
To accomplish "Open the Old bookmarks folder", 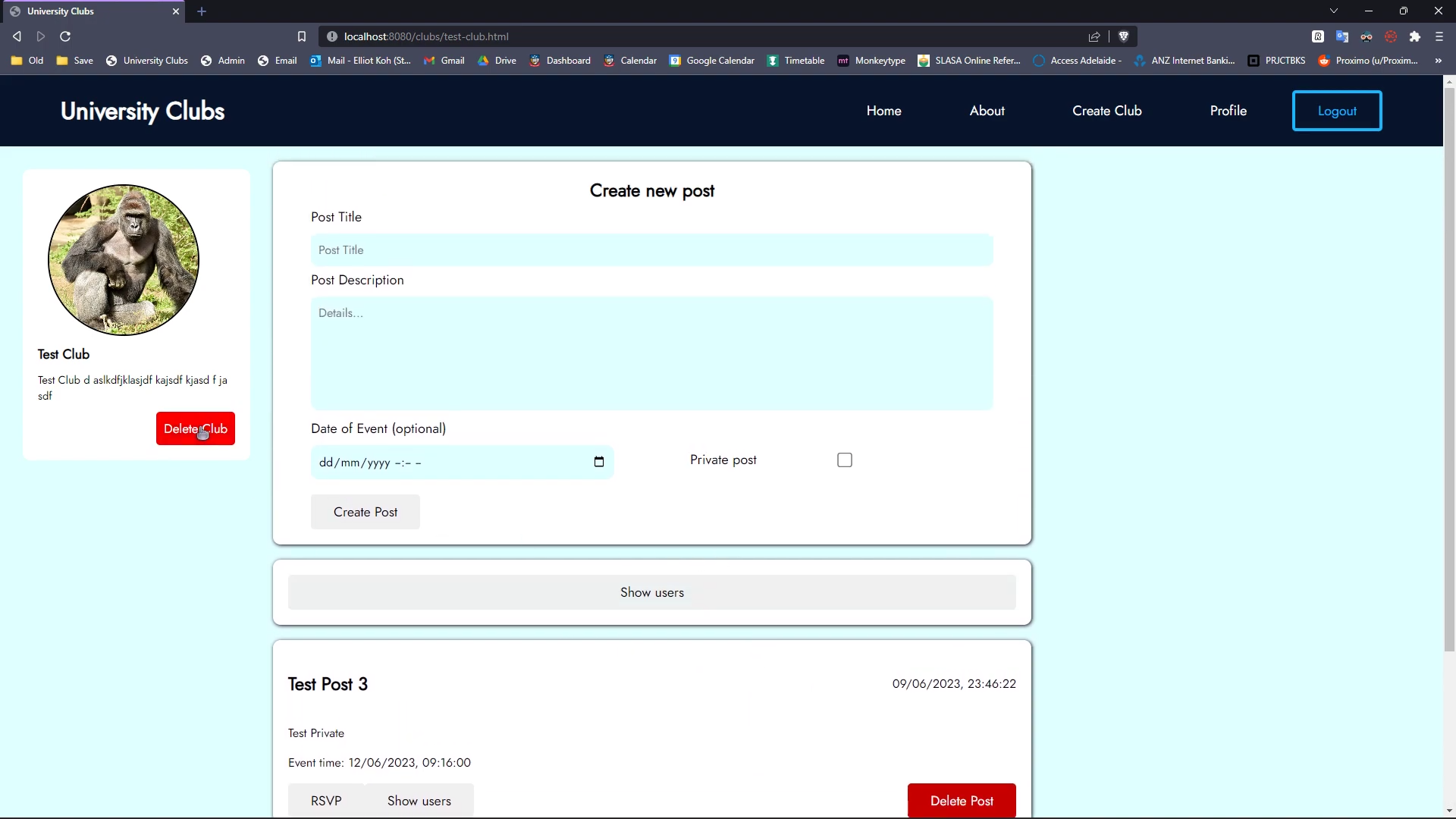I will coord(27,61).
